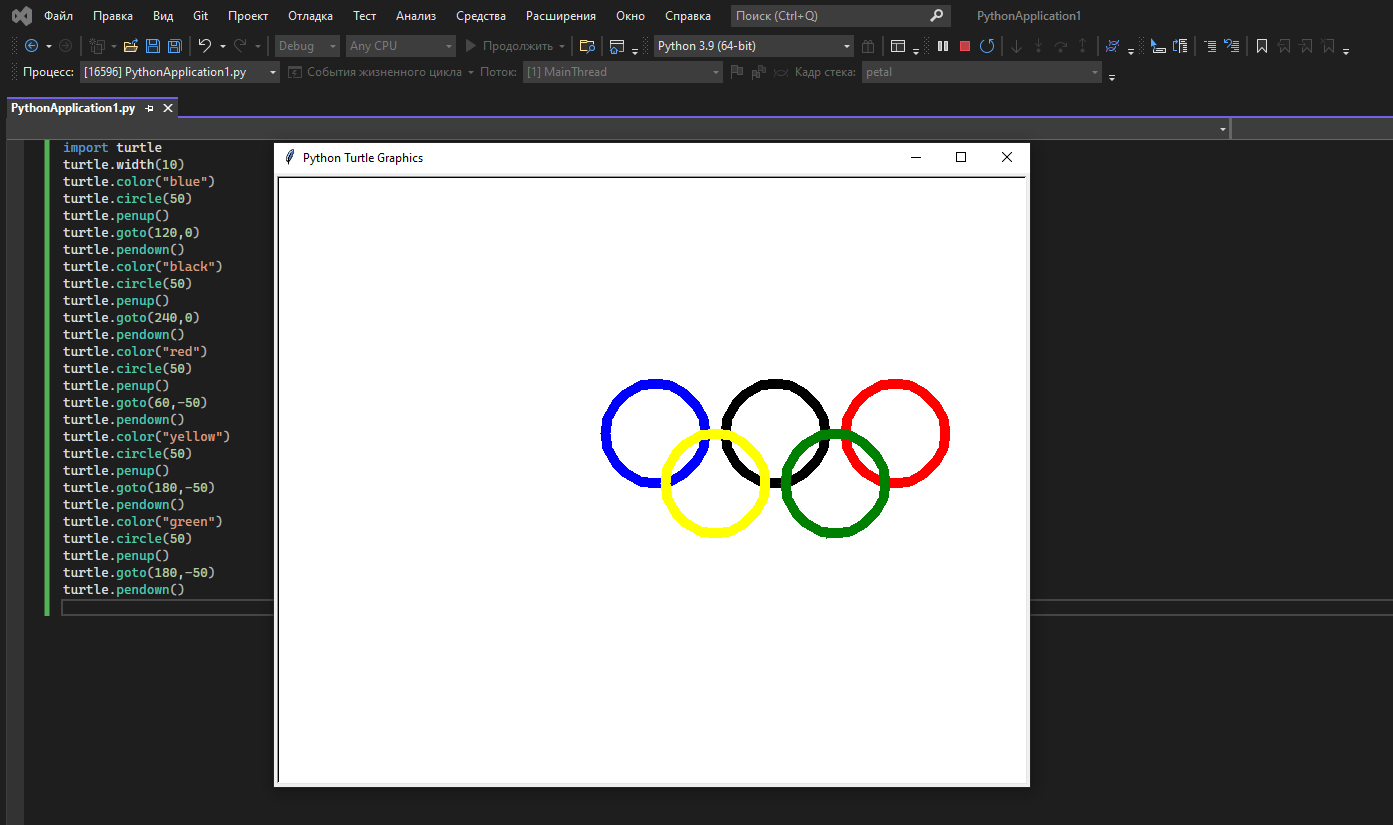Screen dimensions: 1393x825
Task: Click the Navigate Backward arrow icon
Action: click(x=31, y=46)
